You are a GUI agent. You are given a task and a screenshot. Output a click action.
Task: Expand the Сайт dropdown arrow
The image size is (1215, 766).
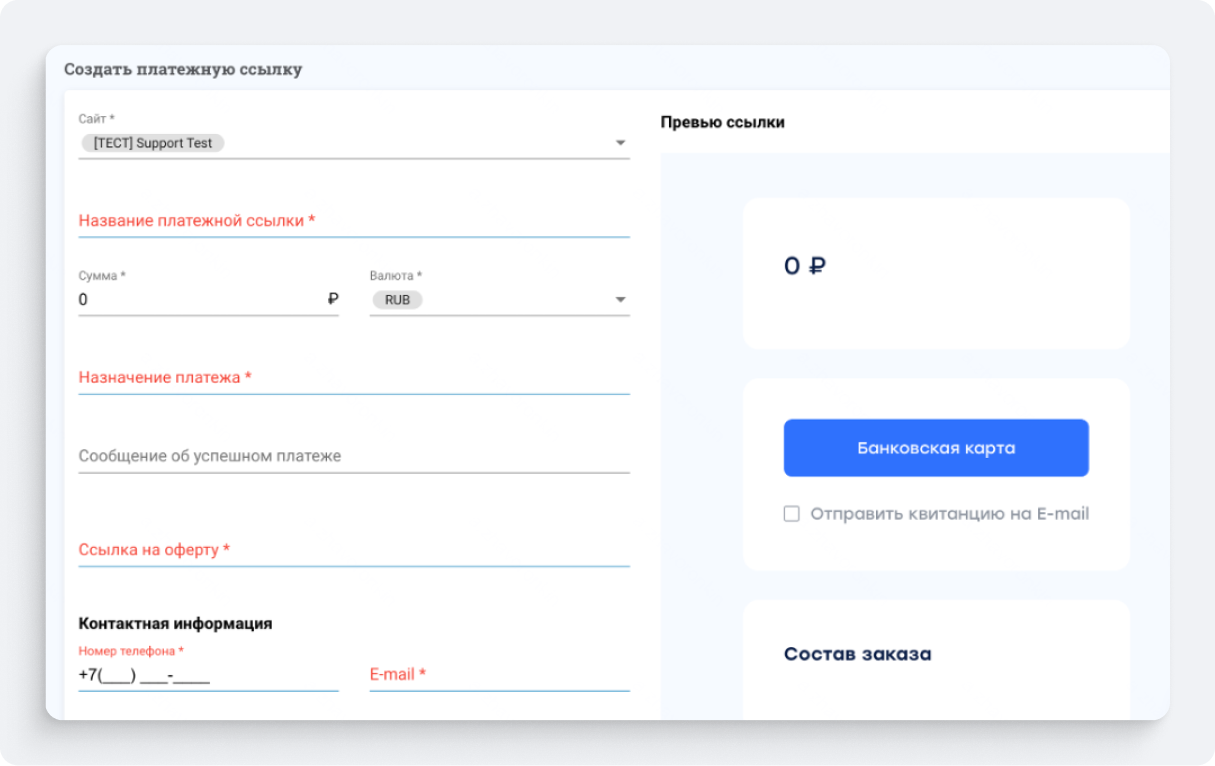[x=620, y=143]
